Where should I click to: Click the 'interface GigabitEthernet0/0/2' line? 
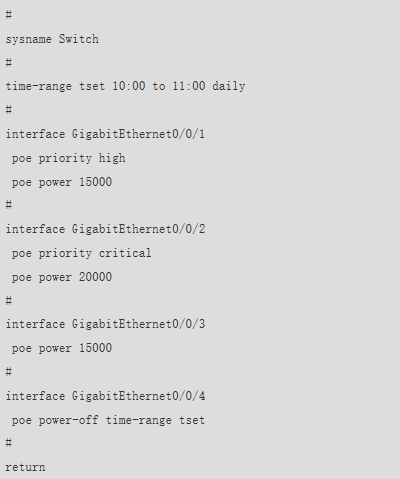pyautogui.click(x=105, y=229)
